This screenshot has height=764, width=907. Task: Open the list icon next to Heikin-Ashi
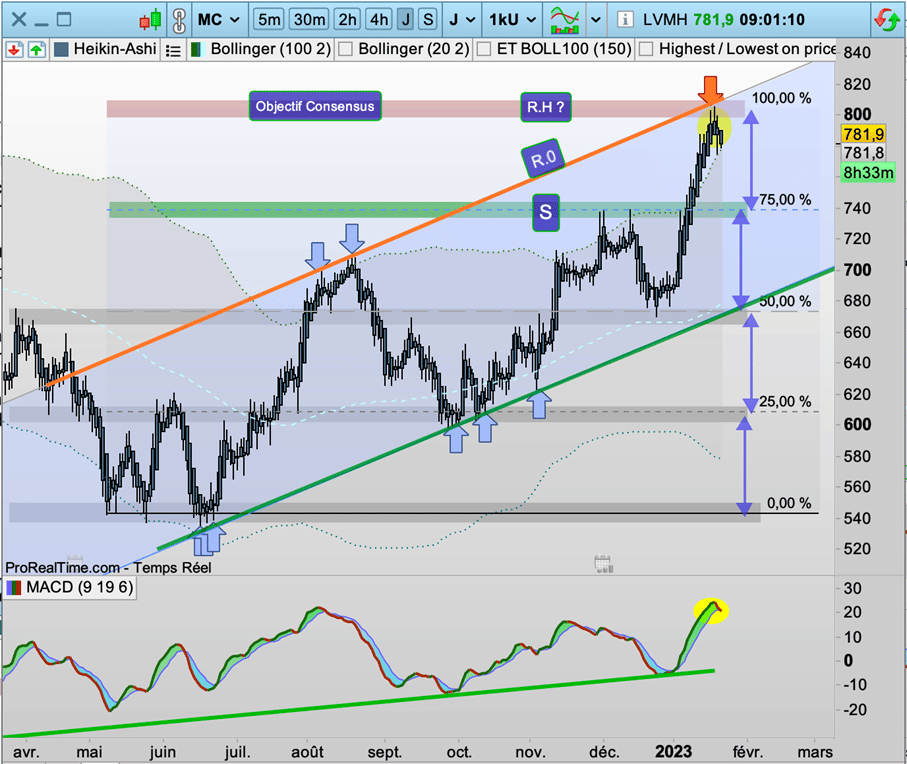pos(173,51)
